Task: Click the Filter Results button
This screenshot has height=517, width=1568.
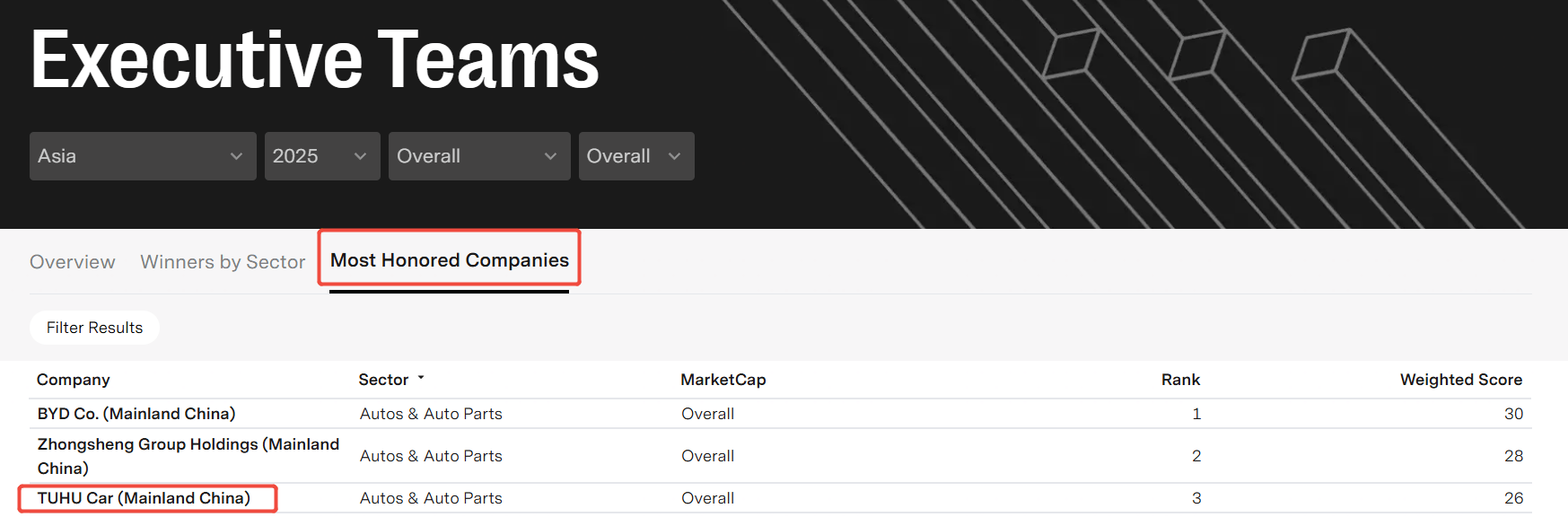Action: pos(94,328)
